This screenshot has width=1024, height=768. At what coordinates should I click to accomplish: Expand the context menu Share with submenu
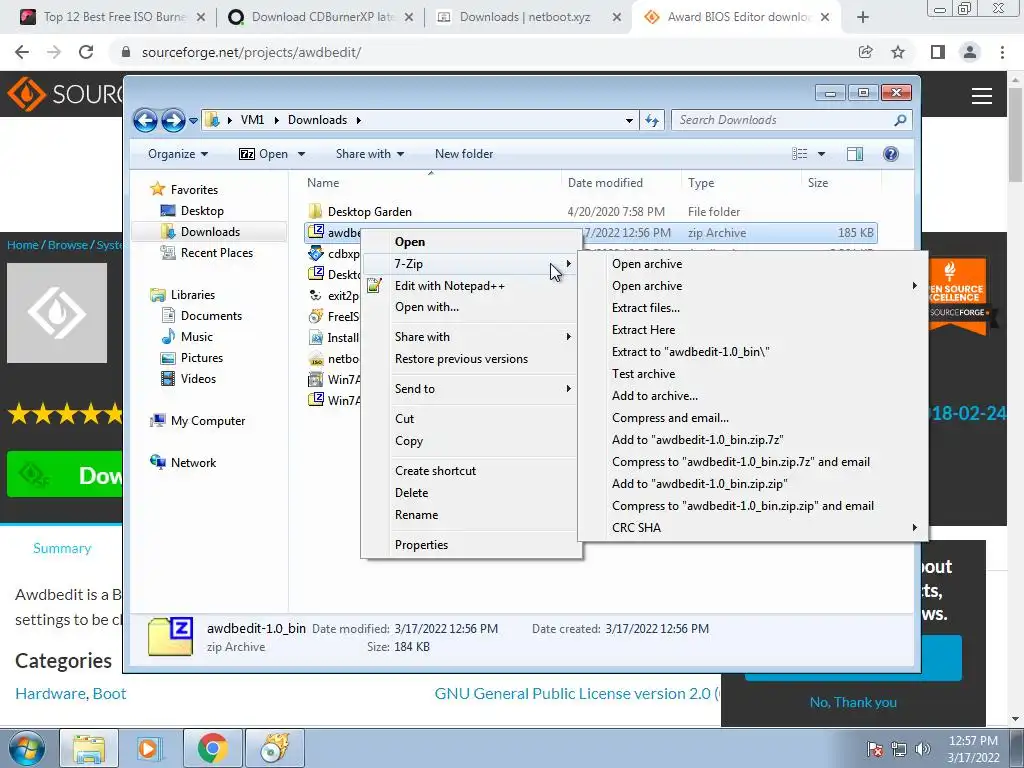(x=470, y=337)
